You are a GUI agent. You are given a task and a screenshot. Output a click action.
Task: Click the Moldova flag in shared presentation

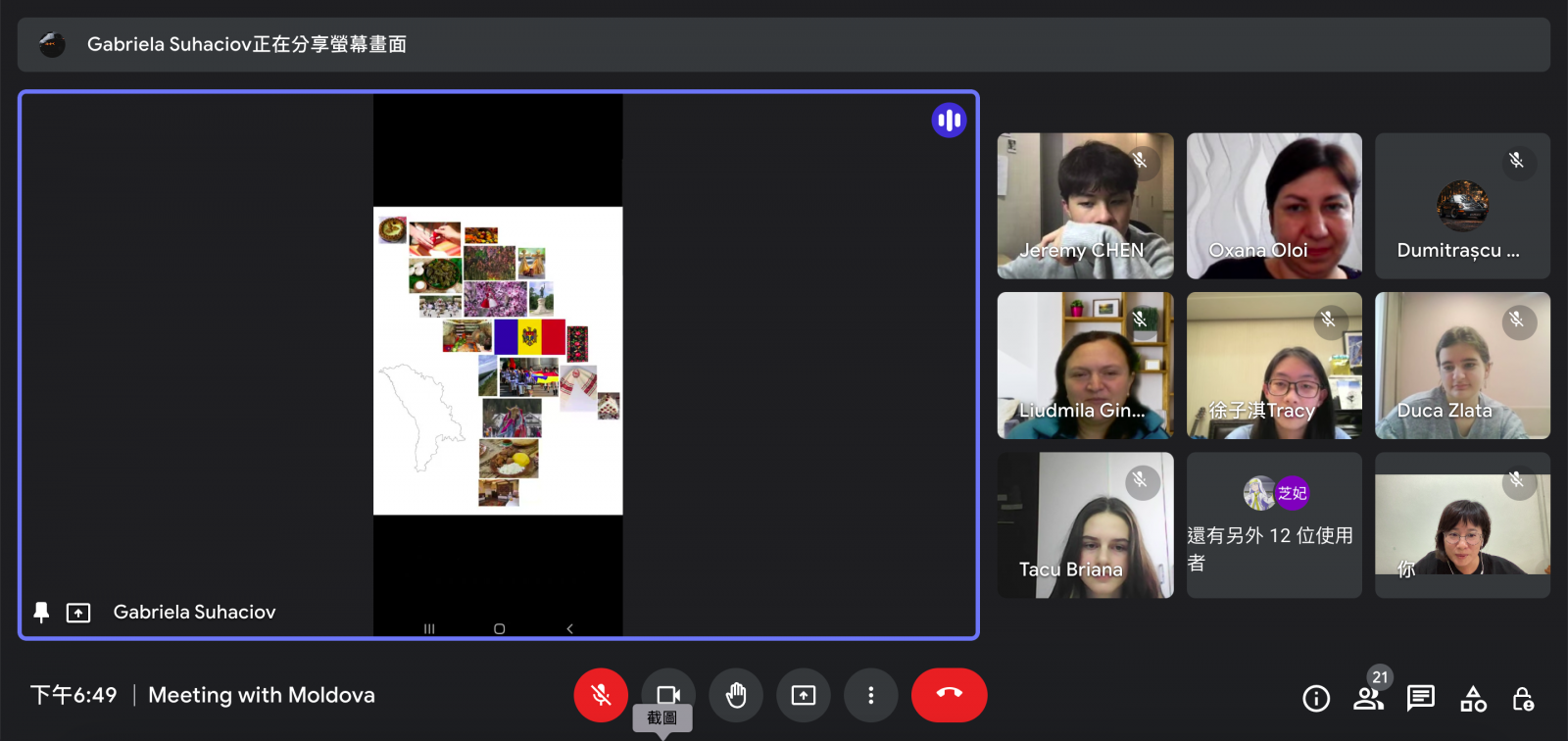(x=529, y=337)
